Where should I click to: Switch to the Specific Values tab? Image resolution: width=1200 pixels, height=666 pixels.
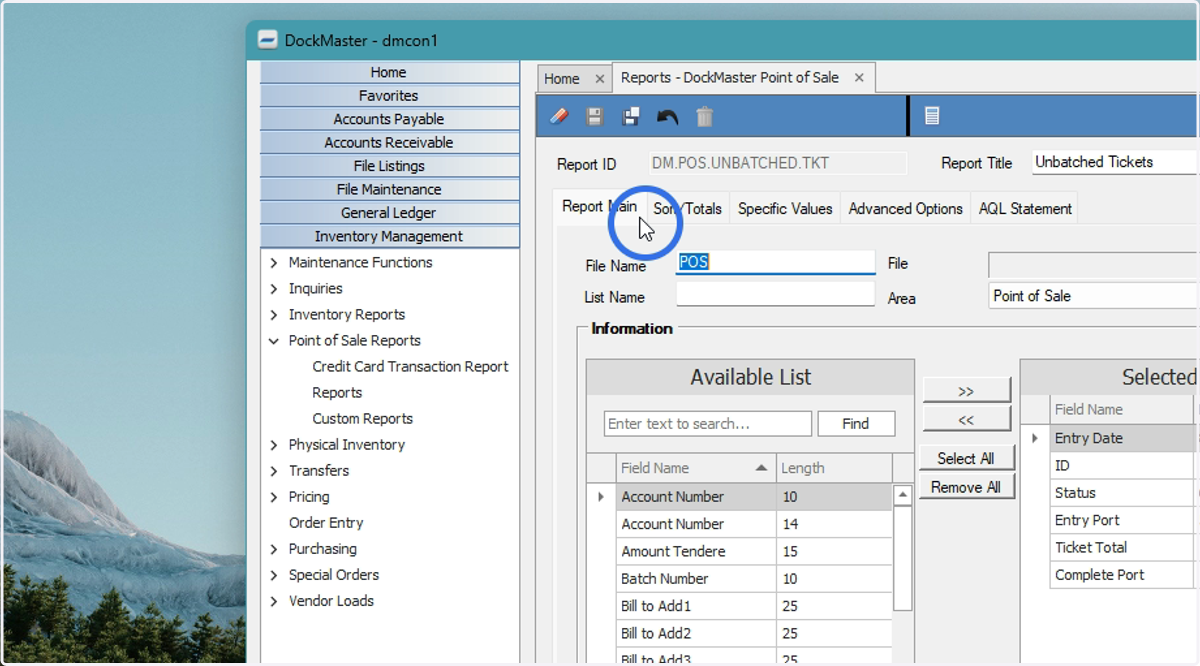(785, 209)
